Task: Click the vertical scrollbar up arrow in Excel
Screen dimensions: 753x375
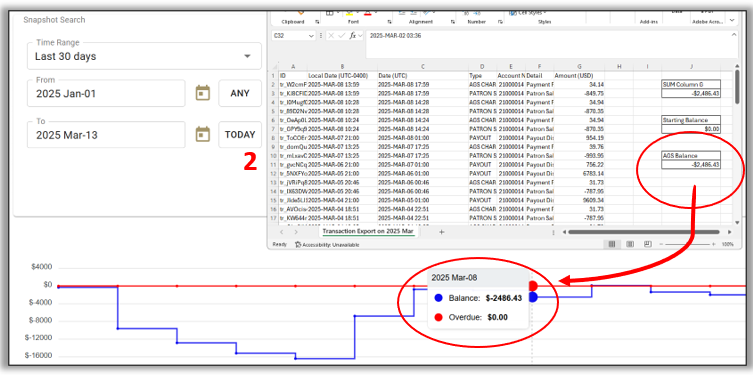Action: 737,66
